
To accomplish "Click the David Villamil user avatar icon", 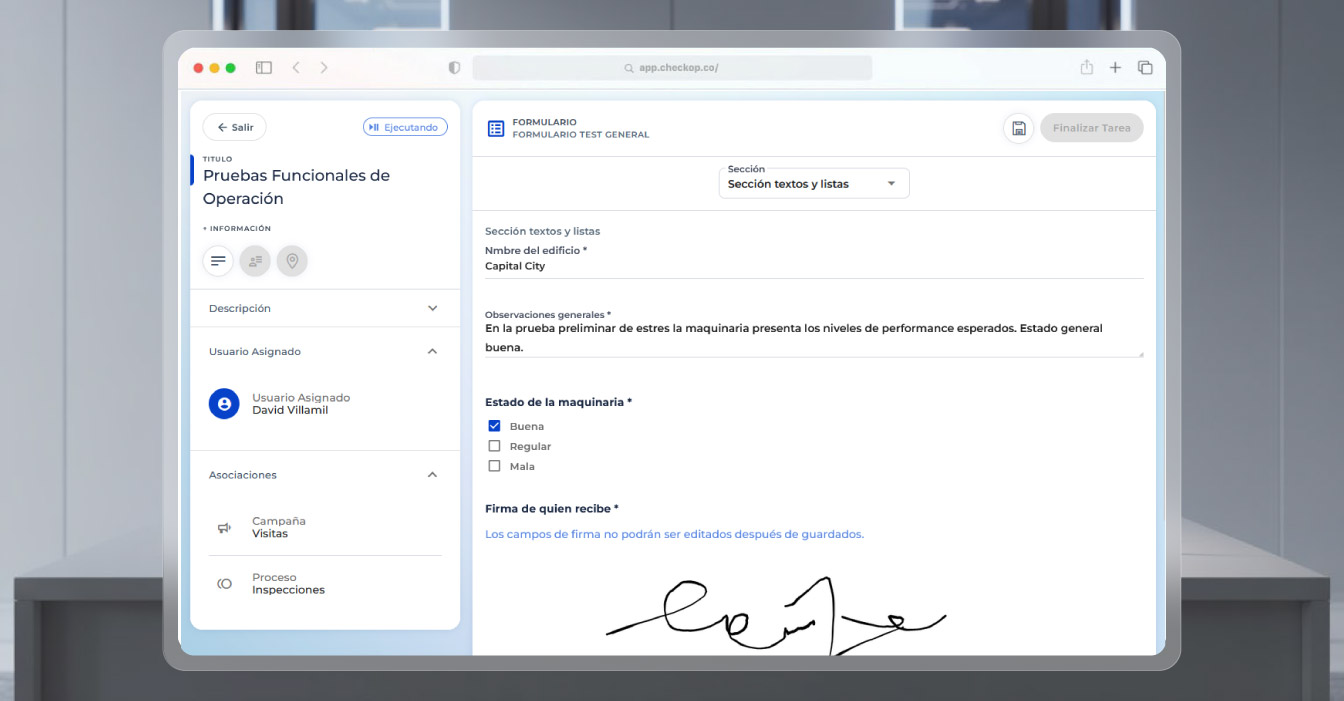I will pos(224,404).
